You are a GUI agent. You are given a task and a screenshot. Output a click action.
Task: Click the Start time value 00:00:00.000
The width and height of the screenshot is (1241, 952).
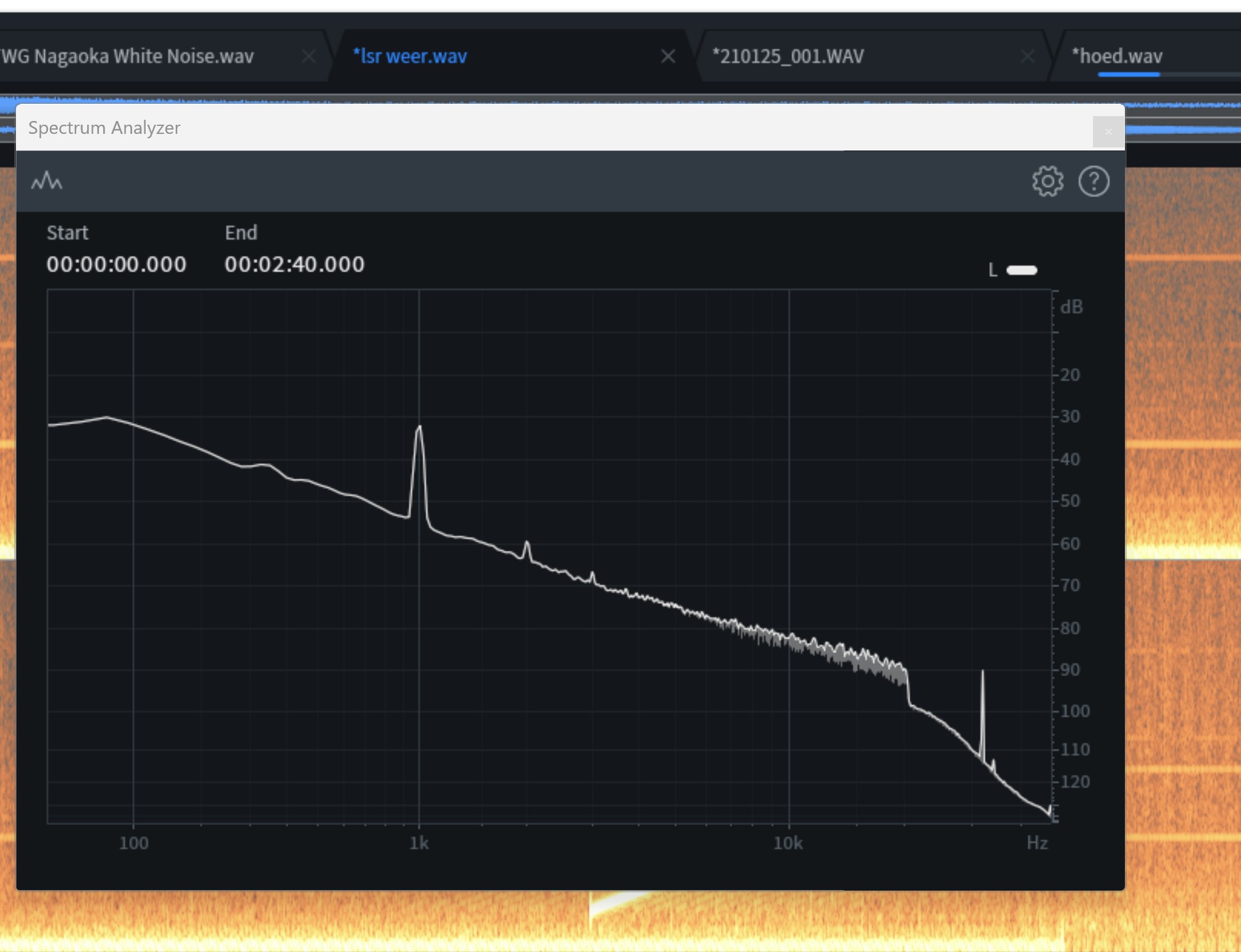(117, 264)
